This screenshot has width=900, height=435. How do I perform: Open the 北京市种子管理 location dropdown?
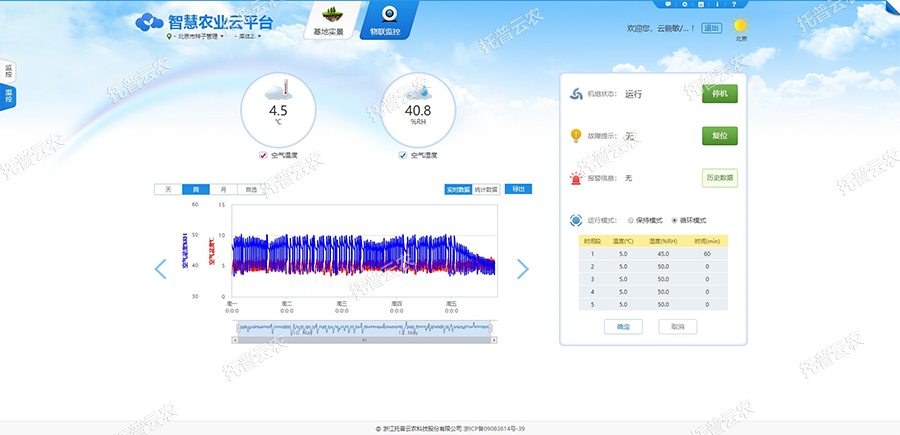[x=196, y=36]
